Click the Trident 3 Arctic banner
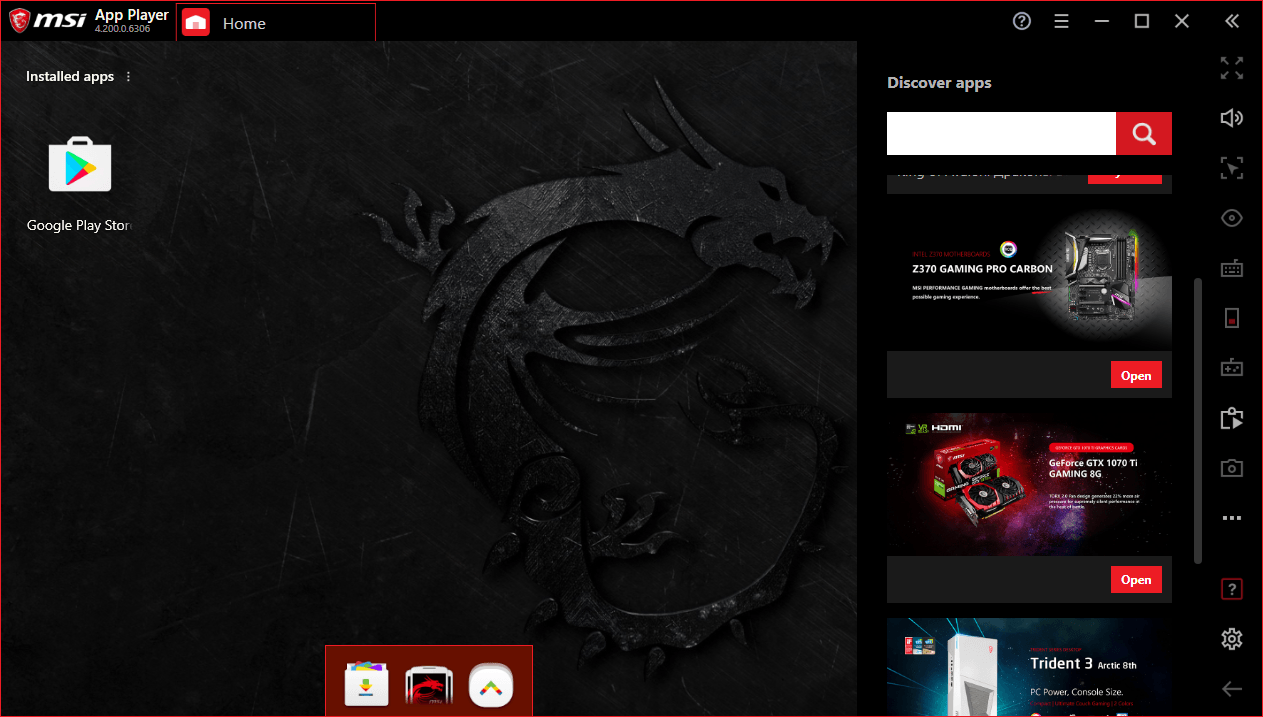 coord(1029,667)
